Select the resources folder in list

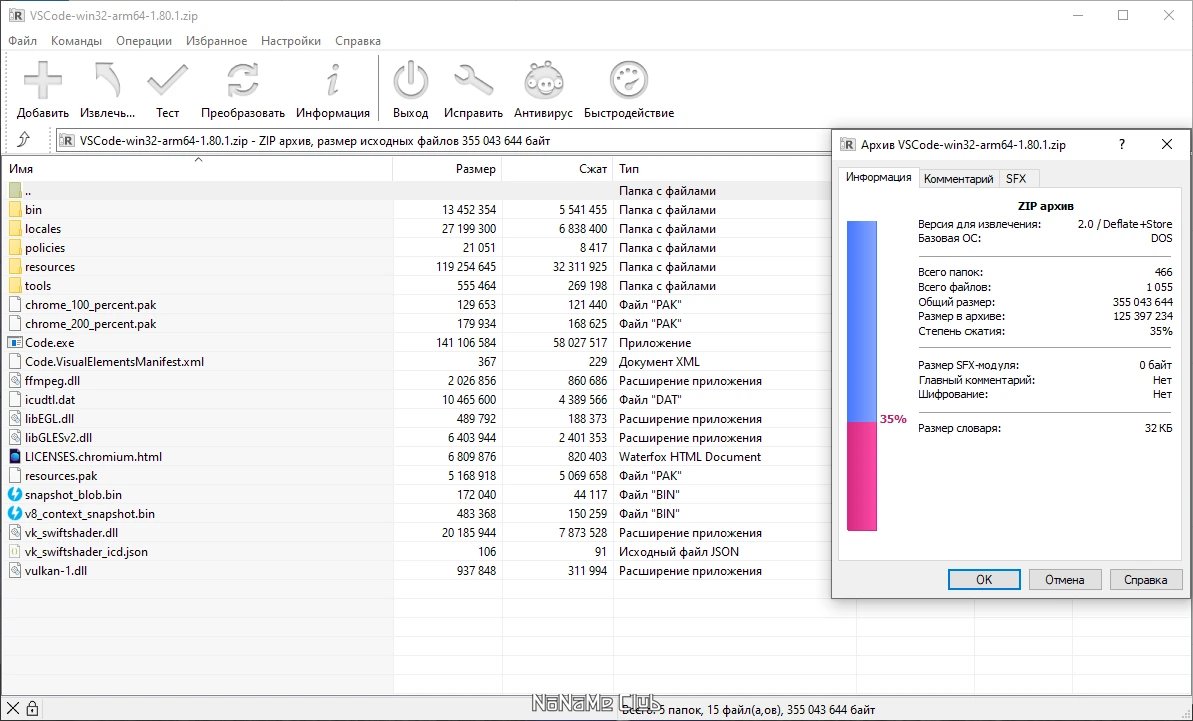coord(50,267)
